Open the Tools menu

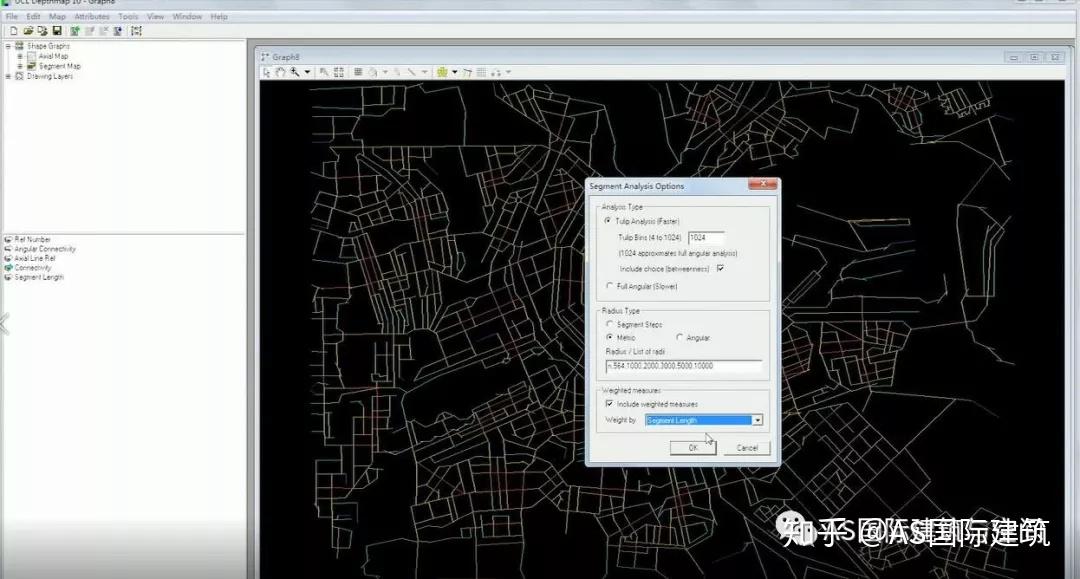127,16
